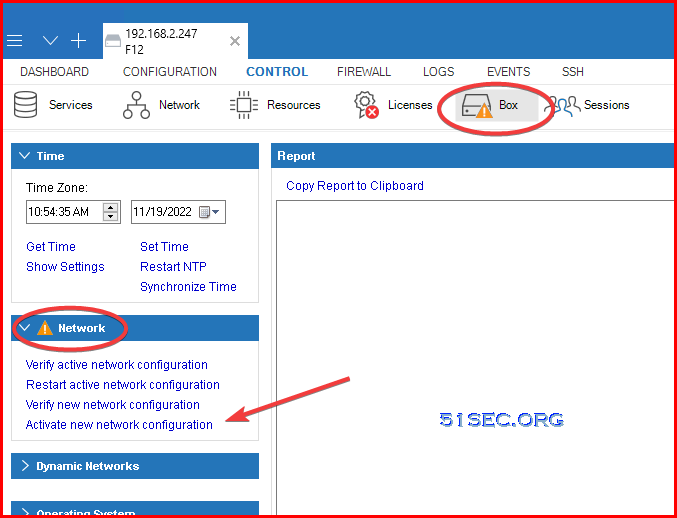
Task: Open the tab list chevron
Action: pyautogui.click(x=51, y=41)
